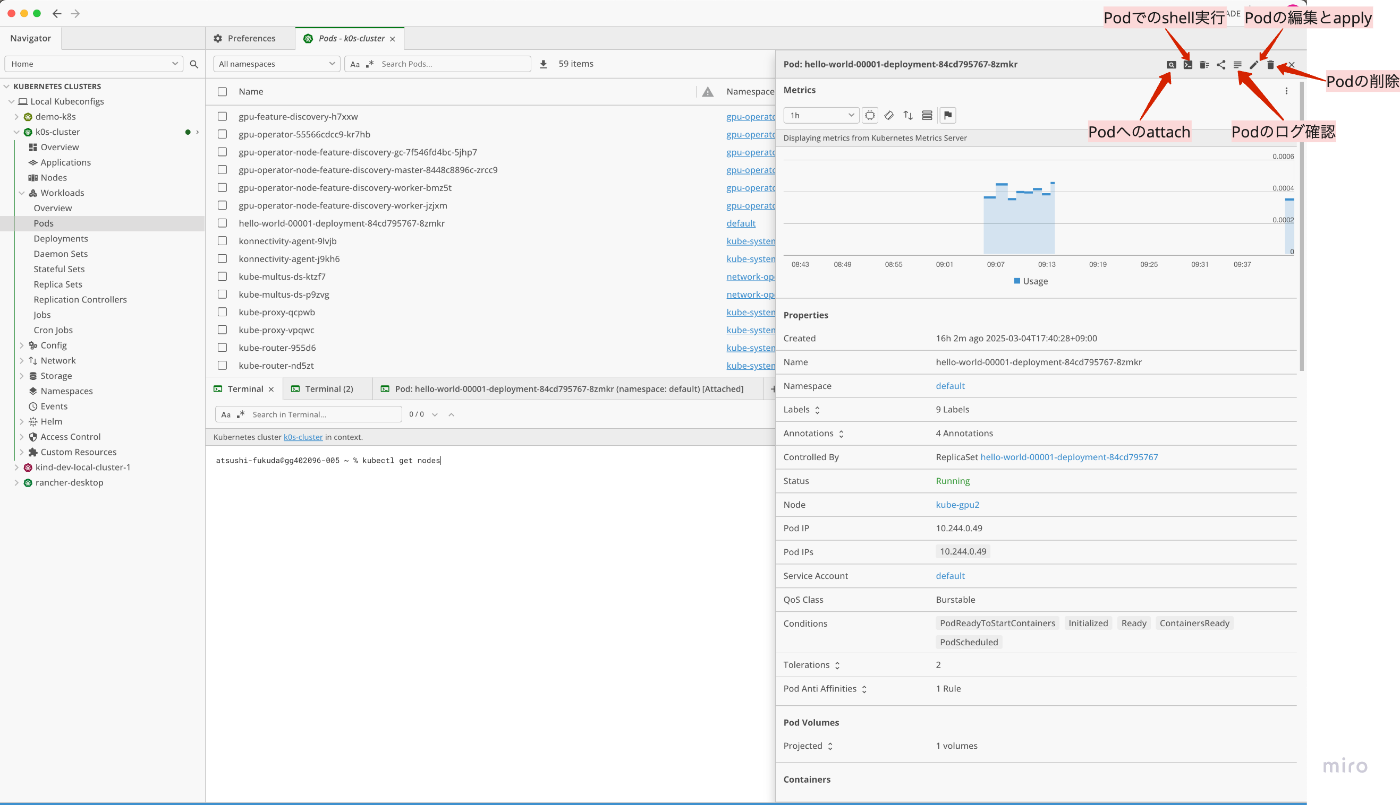Click the icon between shell and share icons
Image resolution: width=1400 pixels, height=805 pixels.
tap(1204, 64)
